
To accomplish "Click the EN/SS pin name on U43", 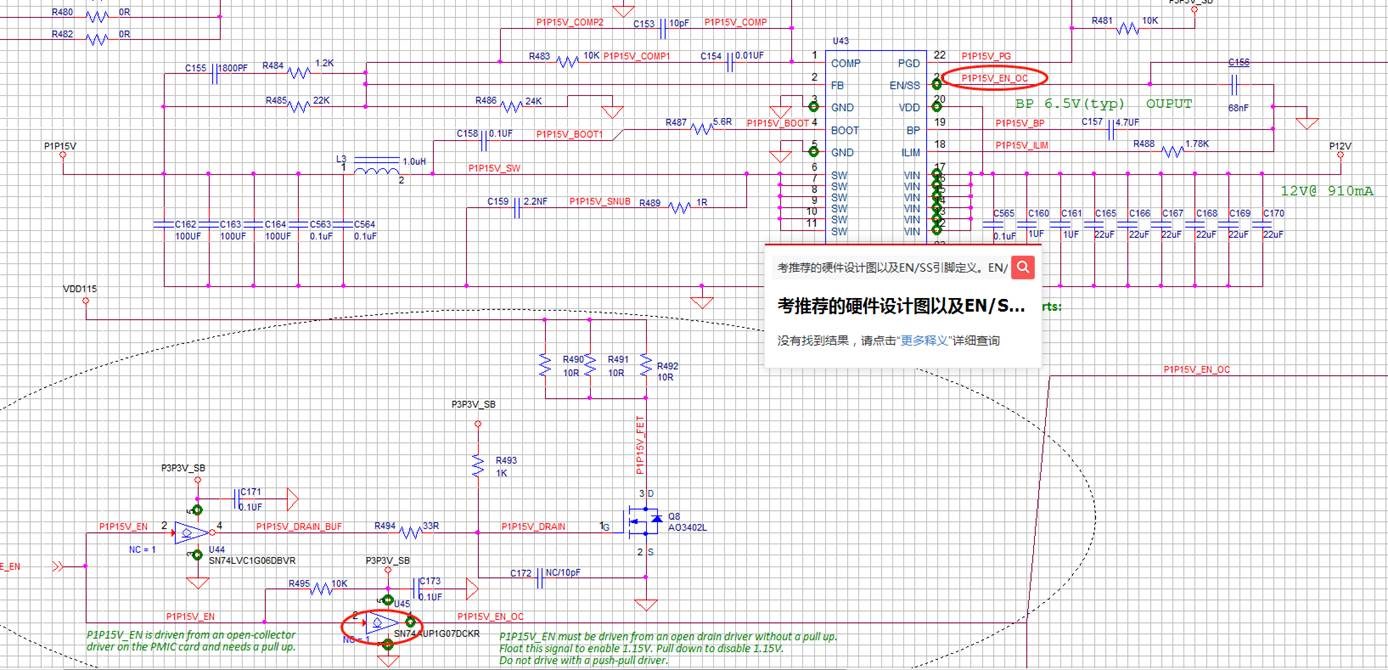I will click(904, 85).
